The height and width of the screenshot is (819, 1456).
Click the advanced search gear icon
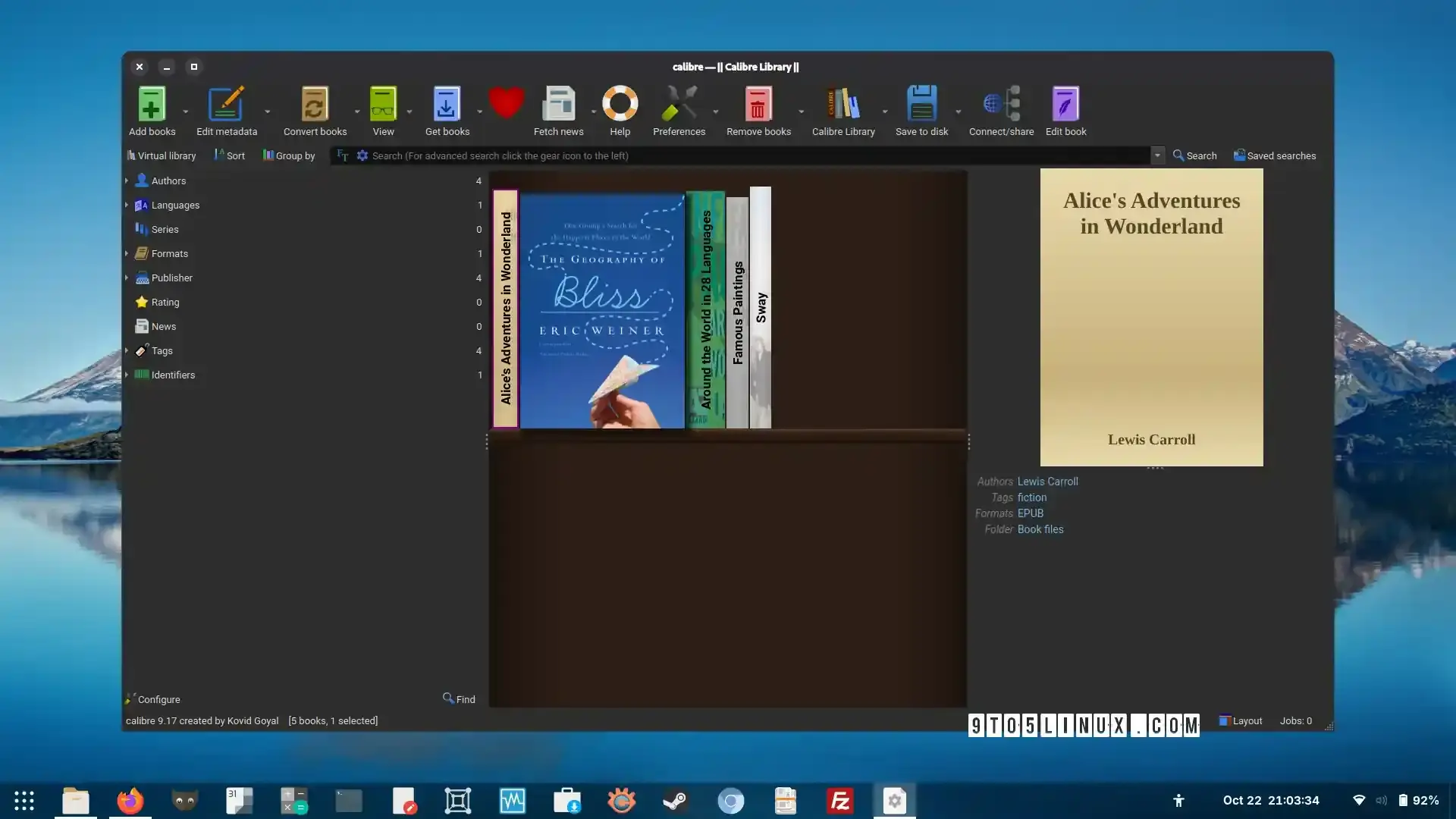(362, 155)
